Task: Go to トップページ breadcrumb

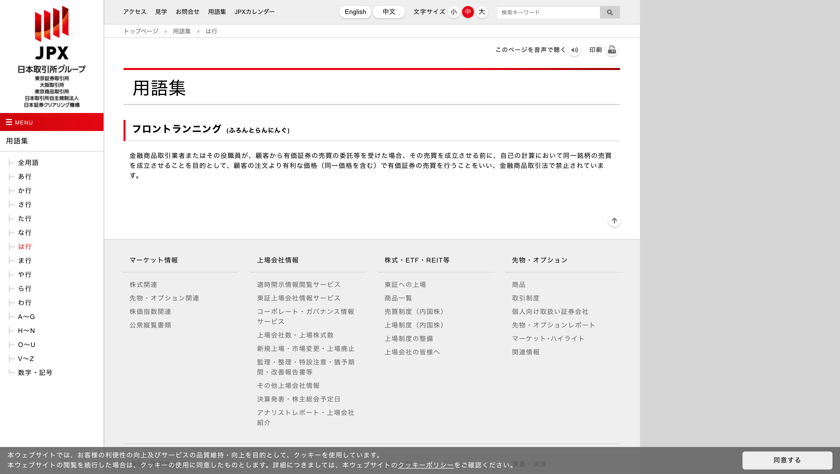Action: point(141,31)
